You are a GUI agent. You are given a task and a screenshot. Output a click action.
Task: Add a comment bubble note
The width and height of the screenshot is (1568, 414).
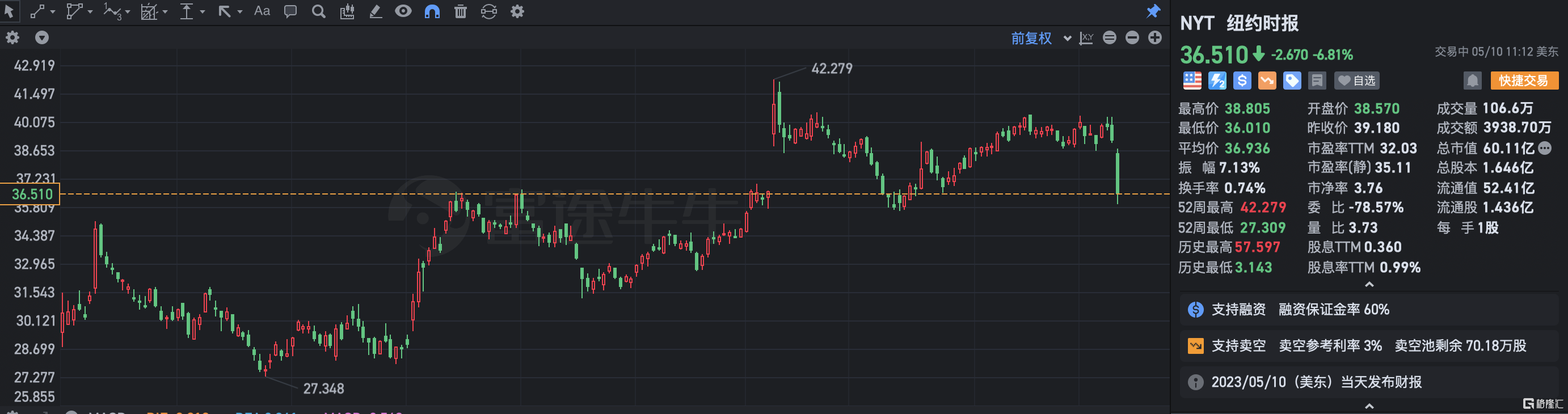click(x=290, y=11)
